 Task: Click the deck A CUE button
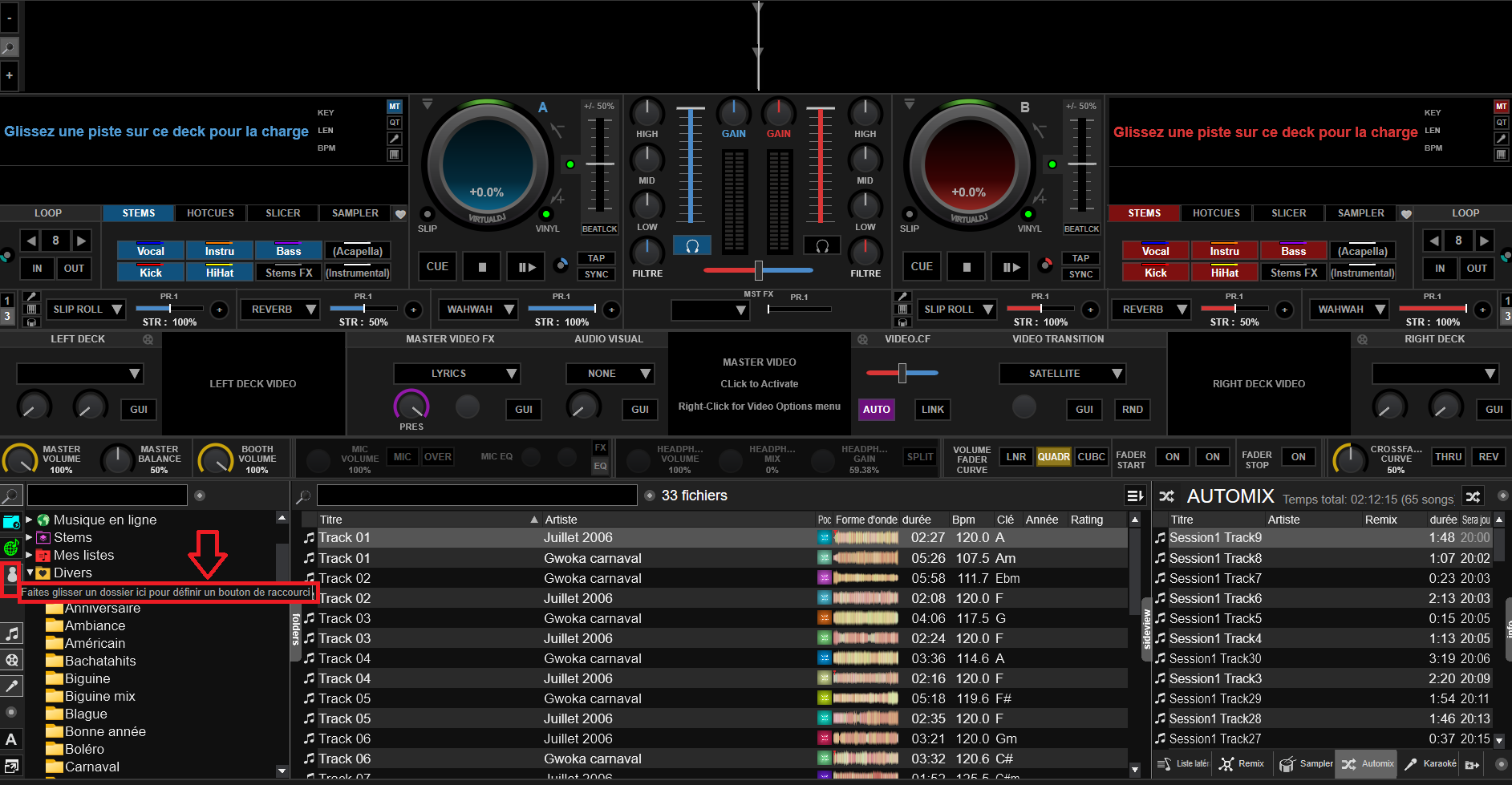[x=437, y=267]
